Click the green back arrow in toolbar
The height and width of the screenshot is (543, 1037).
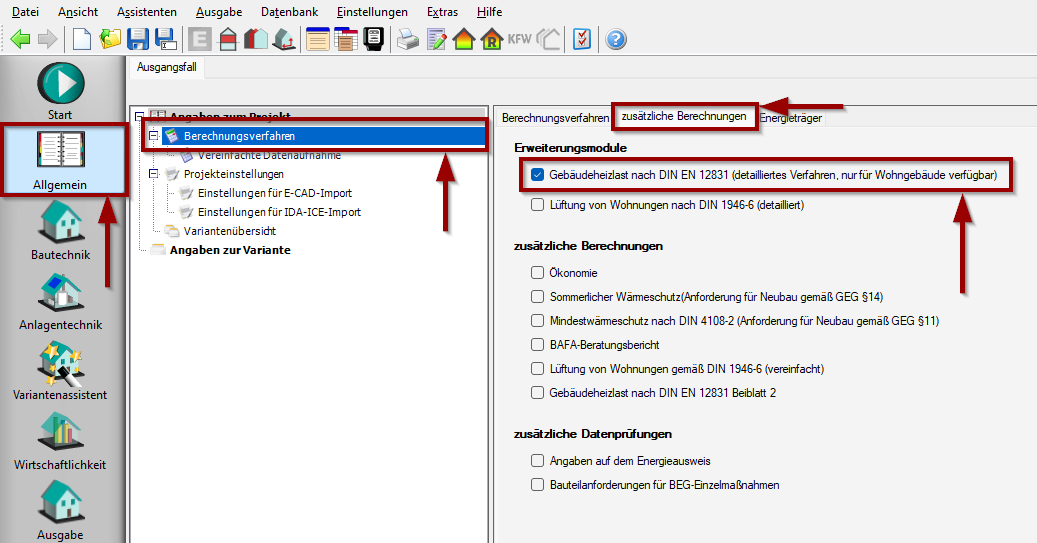pos(20,40)
